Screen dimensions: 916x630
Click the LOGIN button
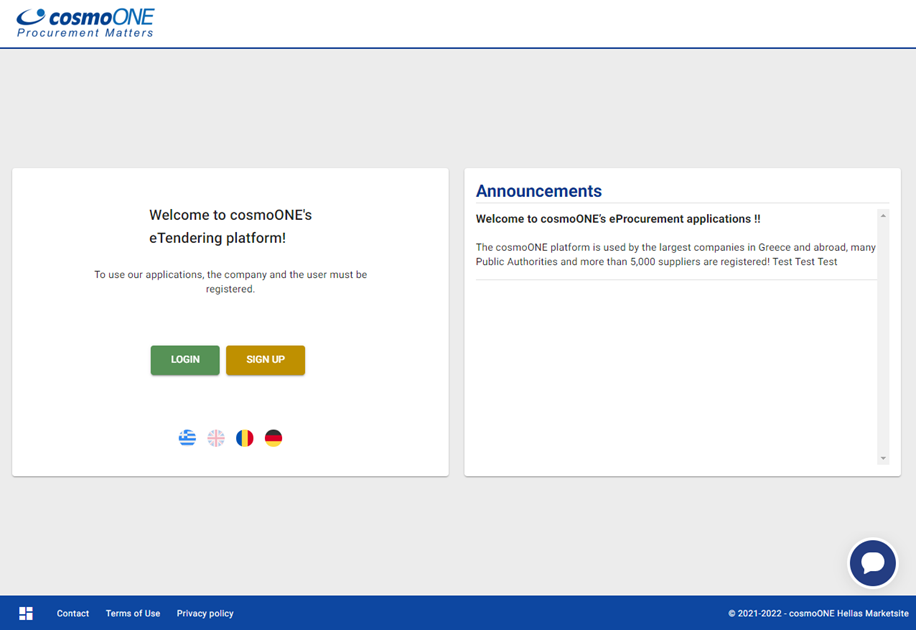coord(185,360)
